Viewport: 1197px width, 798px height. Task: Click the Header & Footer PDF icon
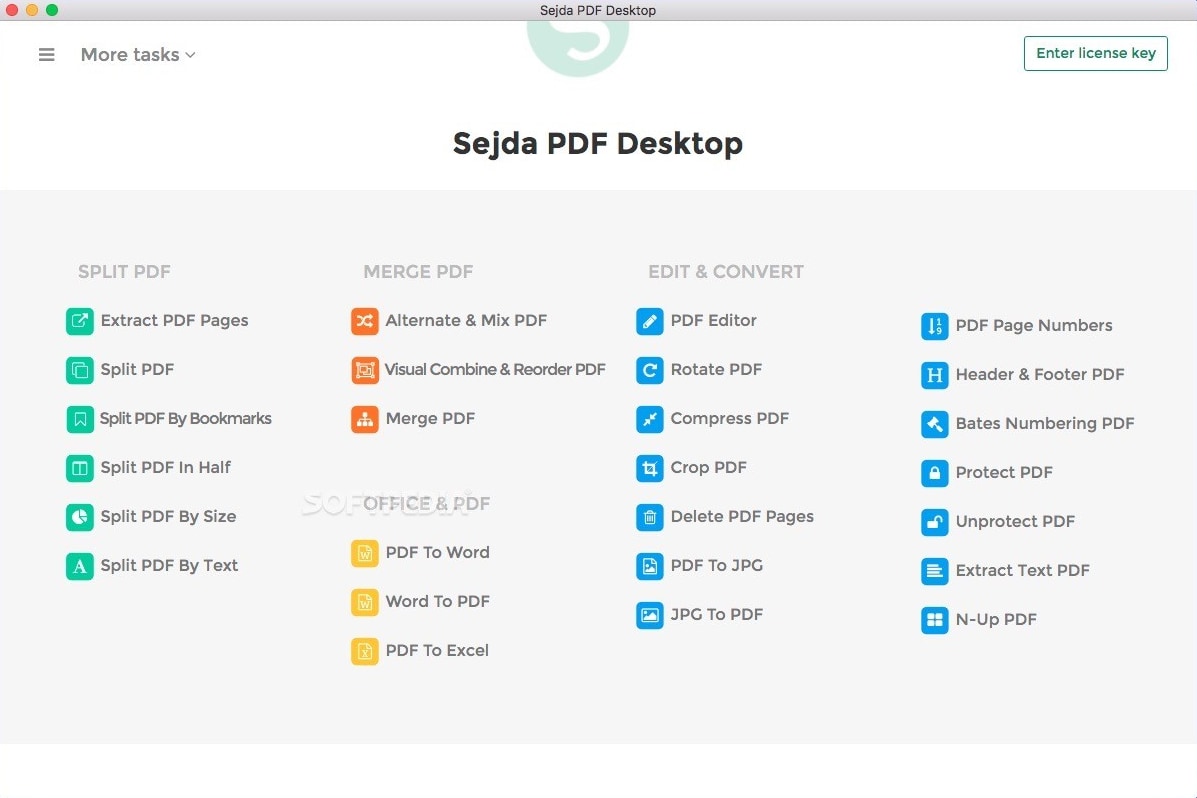coord(934,375)
